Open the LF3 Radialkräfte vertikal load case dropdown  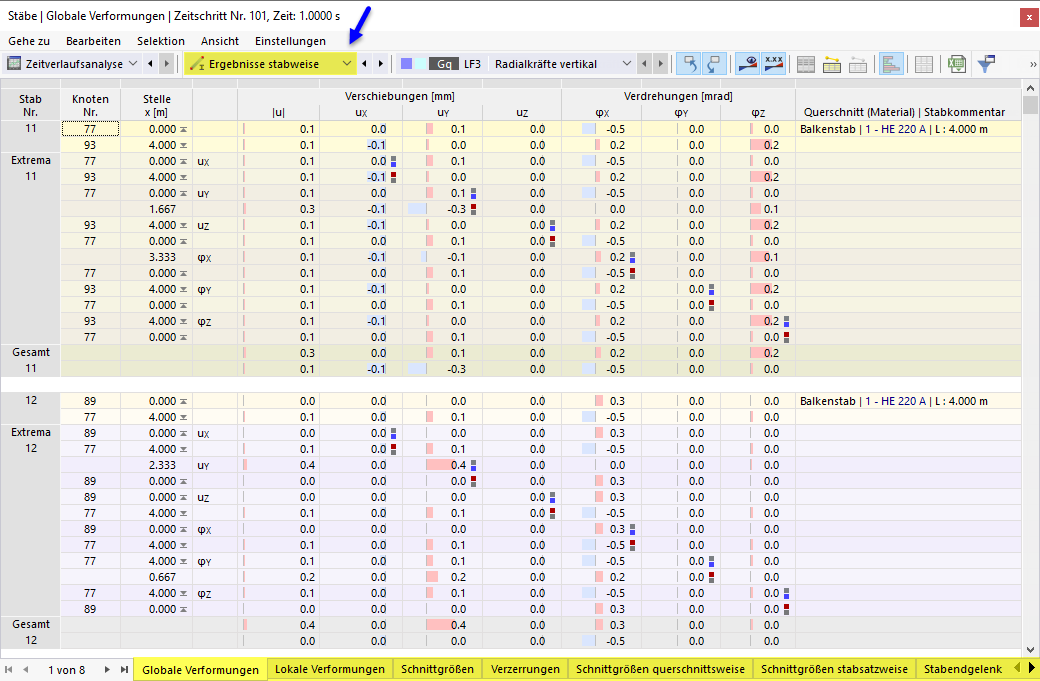(627, 64)
